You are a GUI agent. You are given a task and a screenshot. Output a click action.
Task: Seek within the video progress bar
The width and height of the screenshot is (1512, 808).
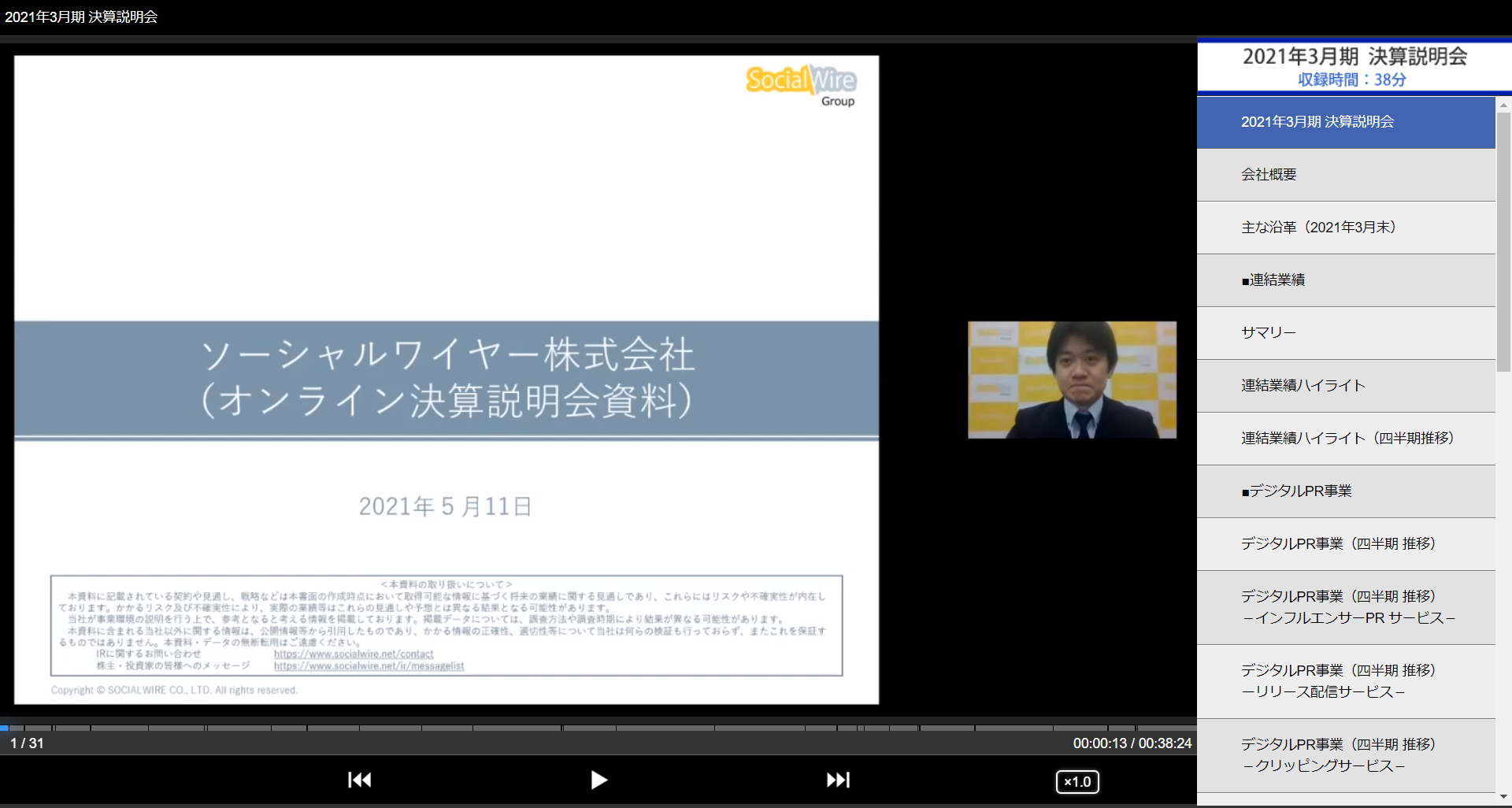tap(598, 728)
